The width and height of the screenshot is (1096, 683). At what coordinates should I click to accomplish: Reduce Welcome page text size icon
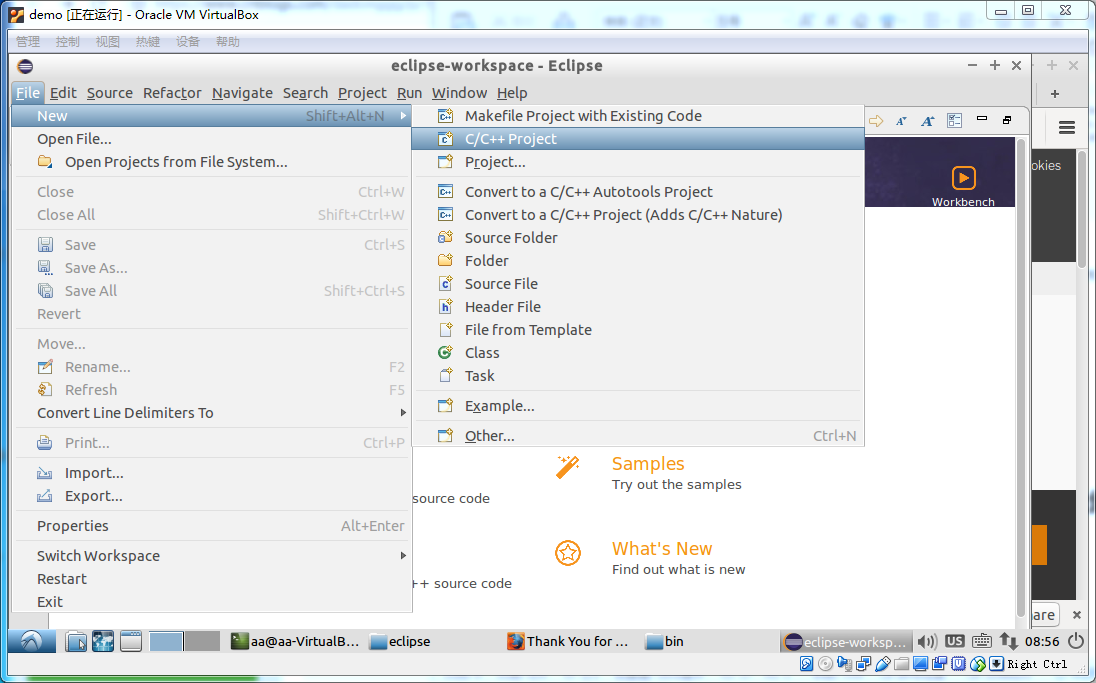901,119
